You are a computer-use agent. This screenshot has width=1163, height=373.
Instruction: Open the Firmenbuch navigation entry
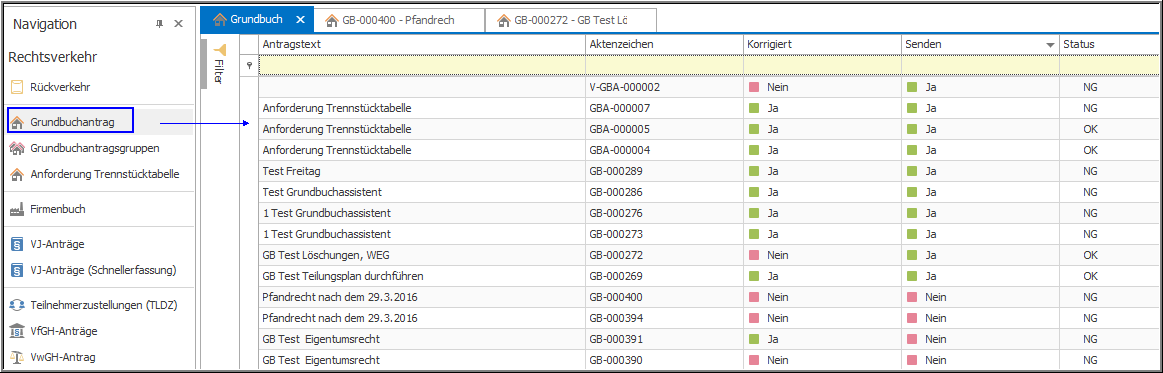(58, 209)
